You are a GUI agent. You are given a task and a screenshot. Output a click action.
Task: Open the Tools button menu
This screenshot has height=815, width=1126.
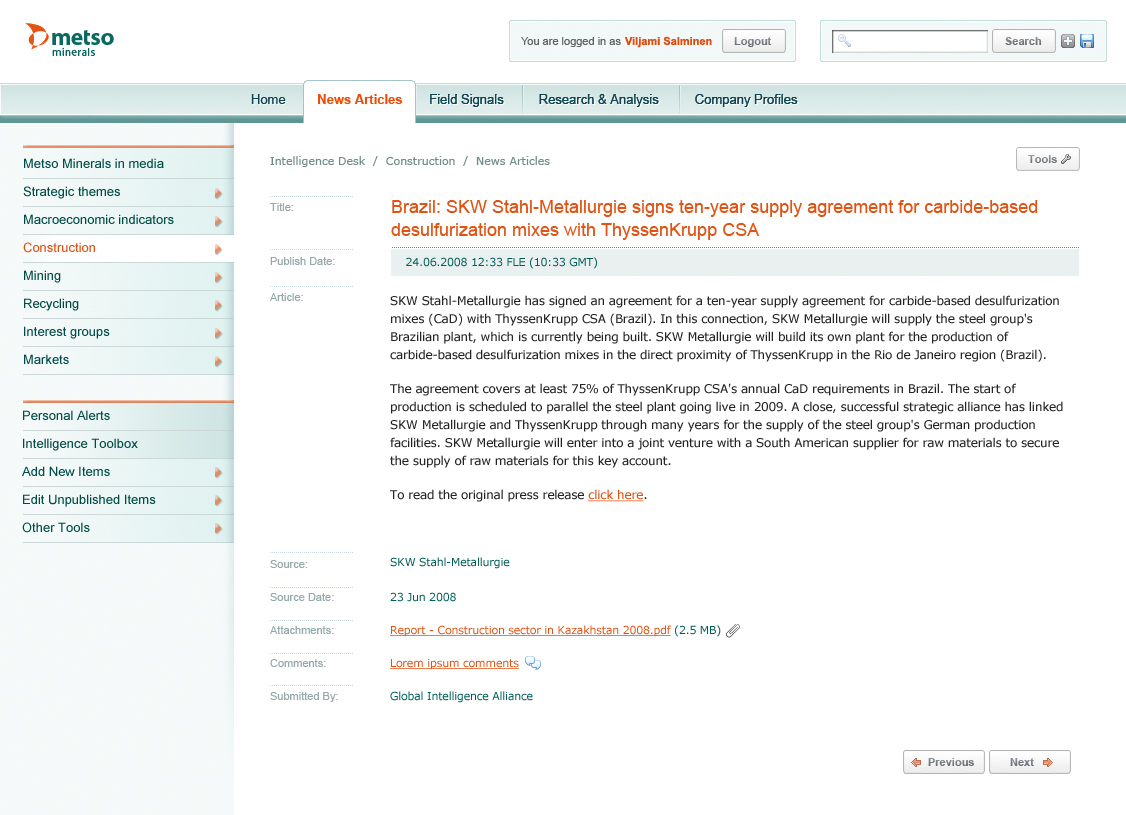click(1048, 159)
